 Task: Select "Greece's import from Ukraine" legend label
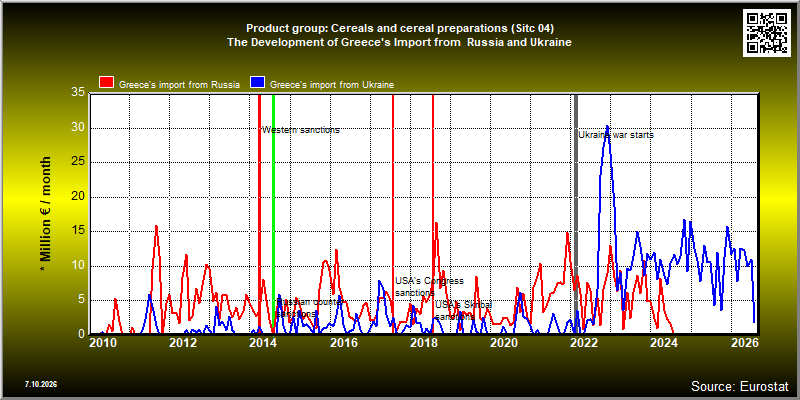pyautogui.click(x=332, y=85)
